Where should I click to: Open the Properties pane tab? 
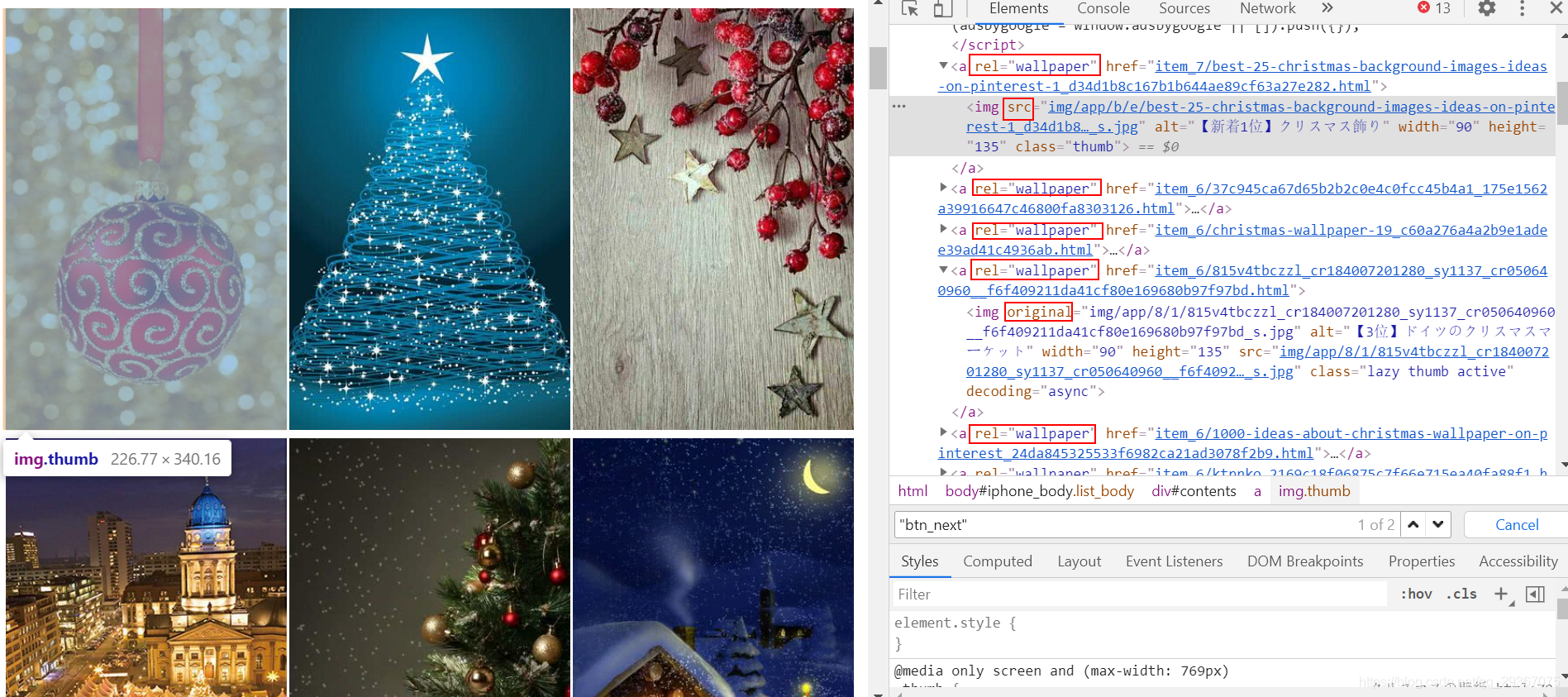1422,561
